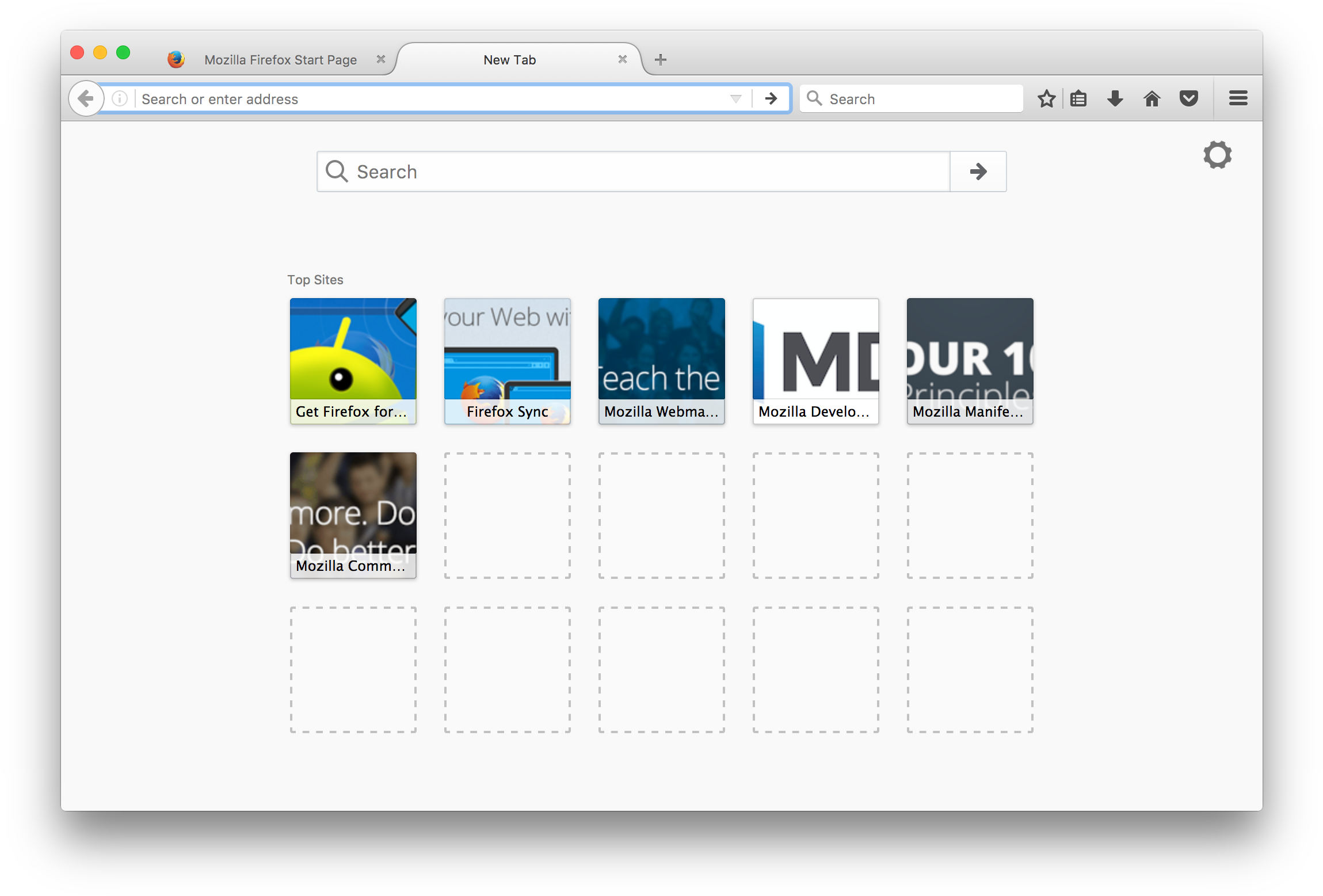Open the Mozilla Developer Network tile
Screen dimensions: 1323x896
tap(816, 361)
